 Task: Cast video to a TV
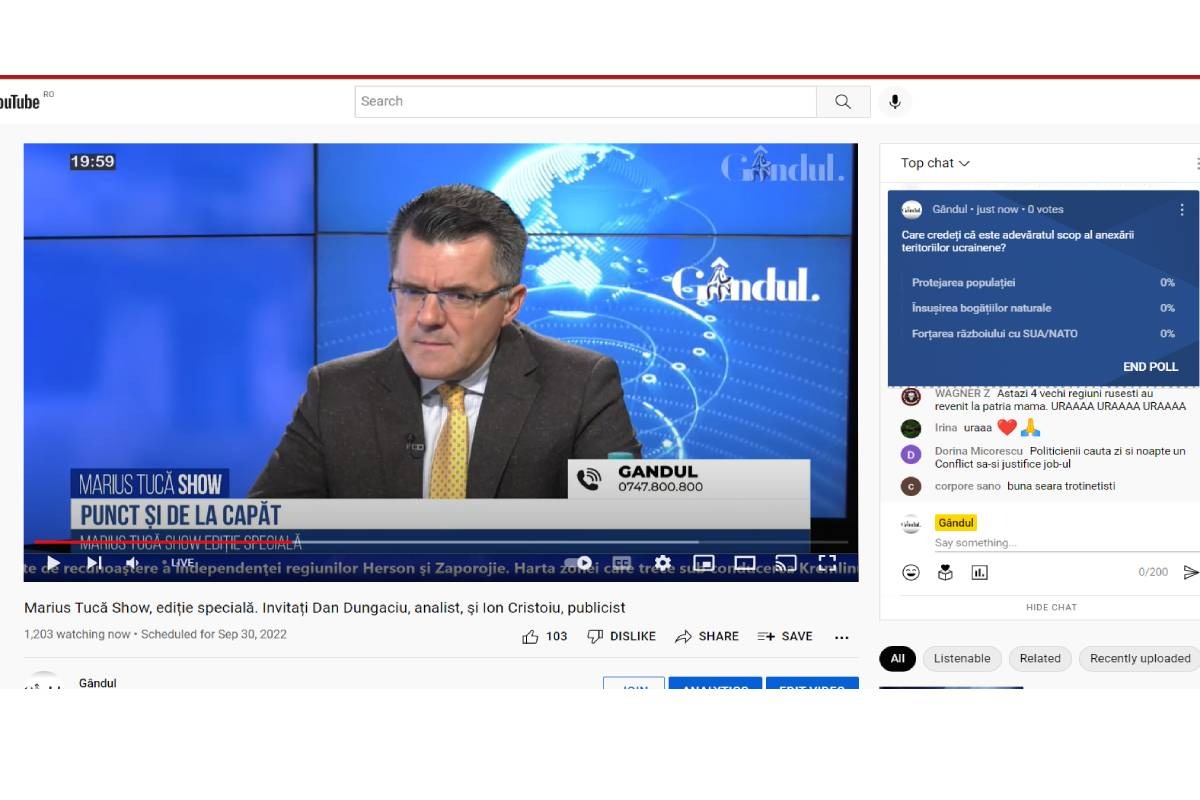click(x=786, y=563)
